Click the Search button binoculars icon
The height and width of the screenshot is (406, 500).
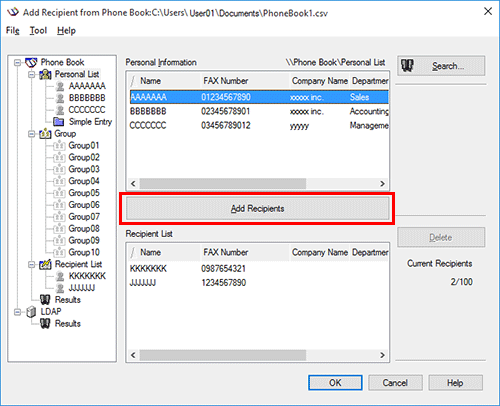tap(407, 66)
